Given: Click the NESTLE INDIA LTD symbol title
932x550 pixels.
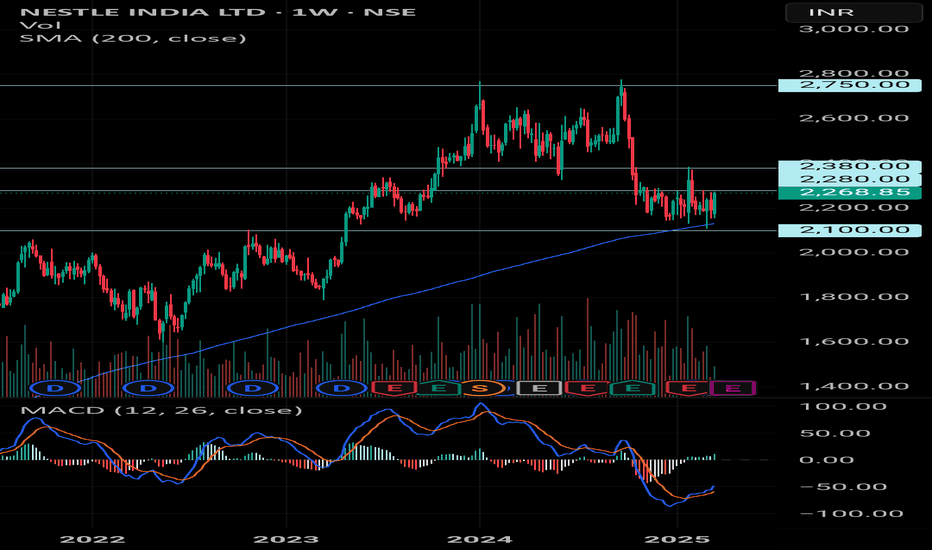Looking at the screenshot, I should tap(143, 12).
